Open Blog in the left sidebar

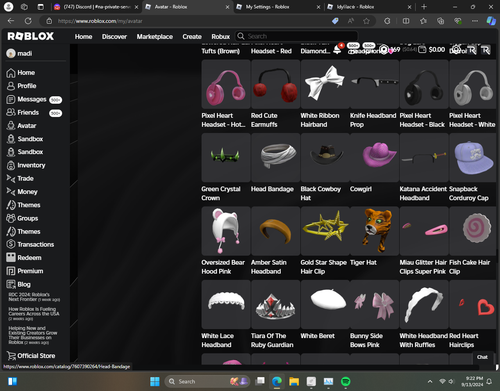pyautogui.click(x=24, y=284)
